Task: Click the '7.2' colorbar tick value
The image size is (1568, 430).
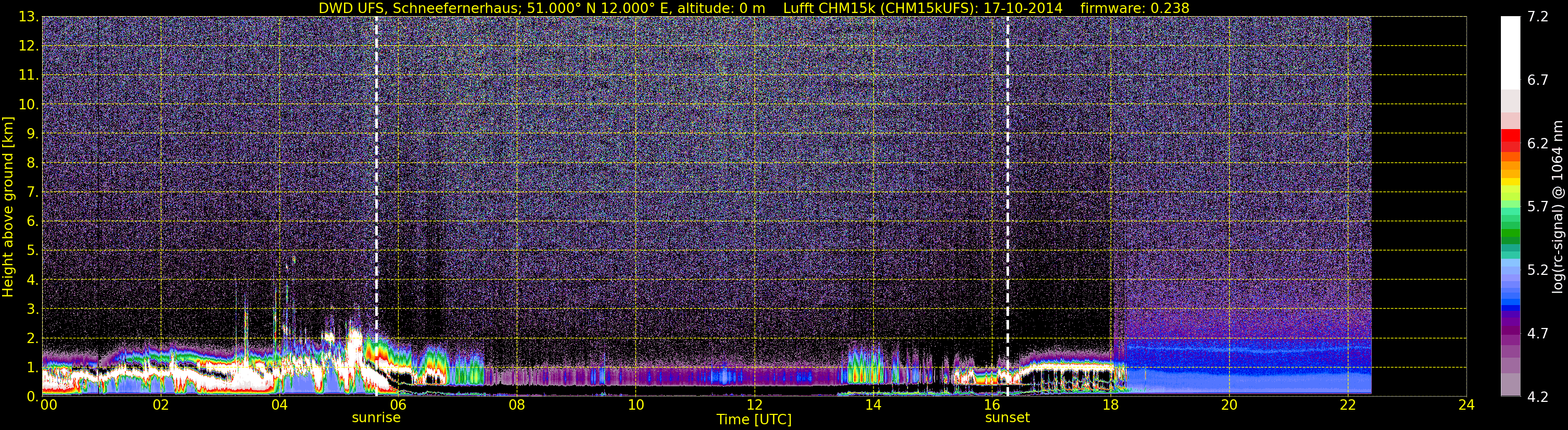Action: point(1538,17)
